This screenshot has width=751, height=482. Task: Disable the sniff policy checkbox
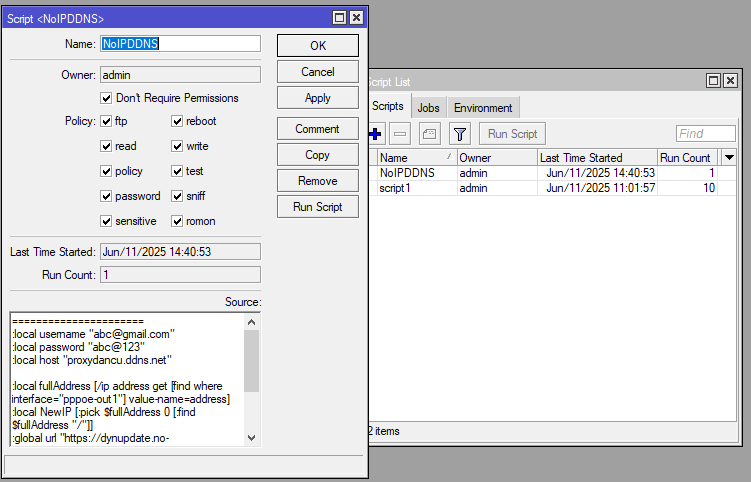[177, 196]
